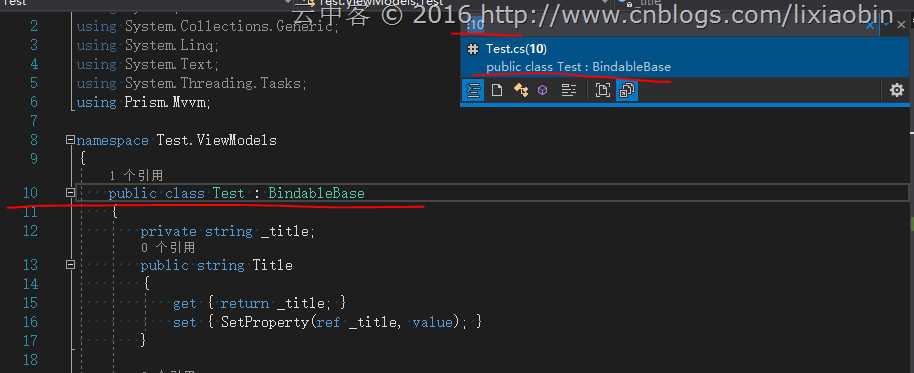The width and height of the screenshot is (914, 373).
Task: Click 'using System.Collections.Generic;' line
Action: pyautogui.click(x=208, y=26)
